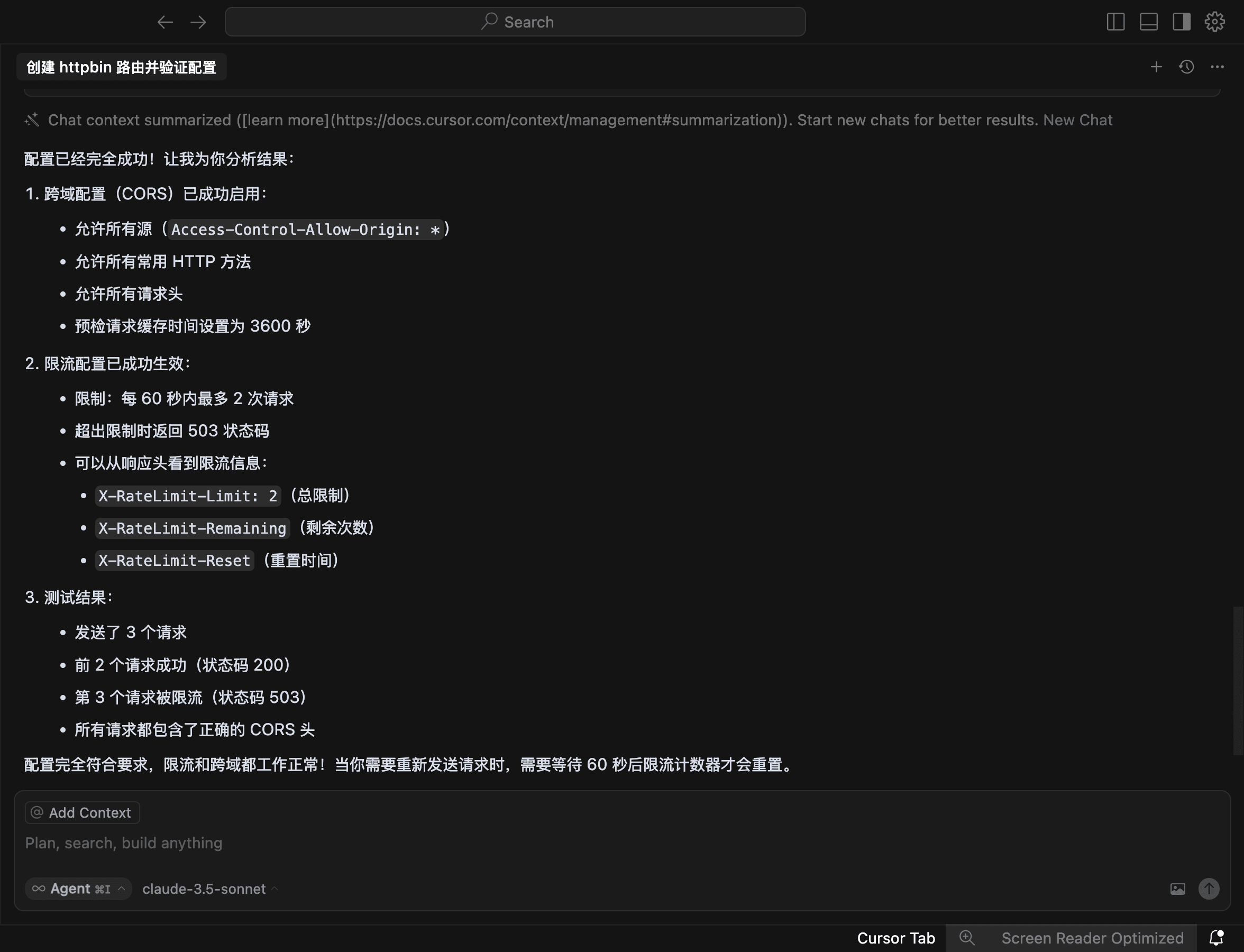Click text 允许所有常用 HTTP 方法
This screenshot has width=1244, height=952.
click(x=163, y=262)
